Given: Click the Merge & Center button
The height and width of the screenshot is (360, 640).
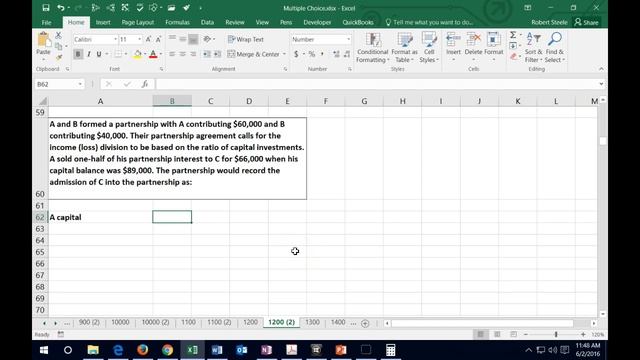Looking at the screenshot, I should coord(253,54).
